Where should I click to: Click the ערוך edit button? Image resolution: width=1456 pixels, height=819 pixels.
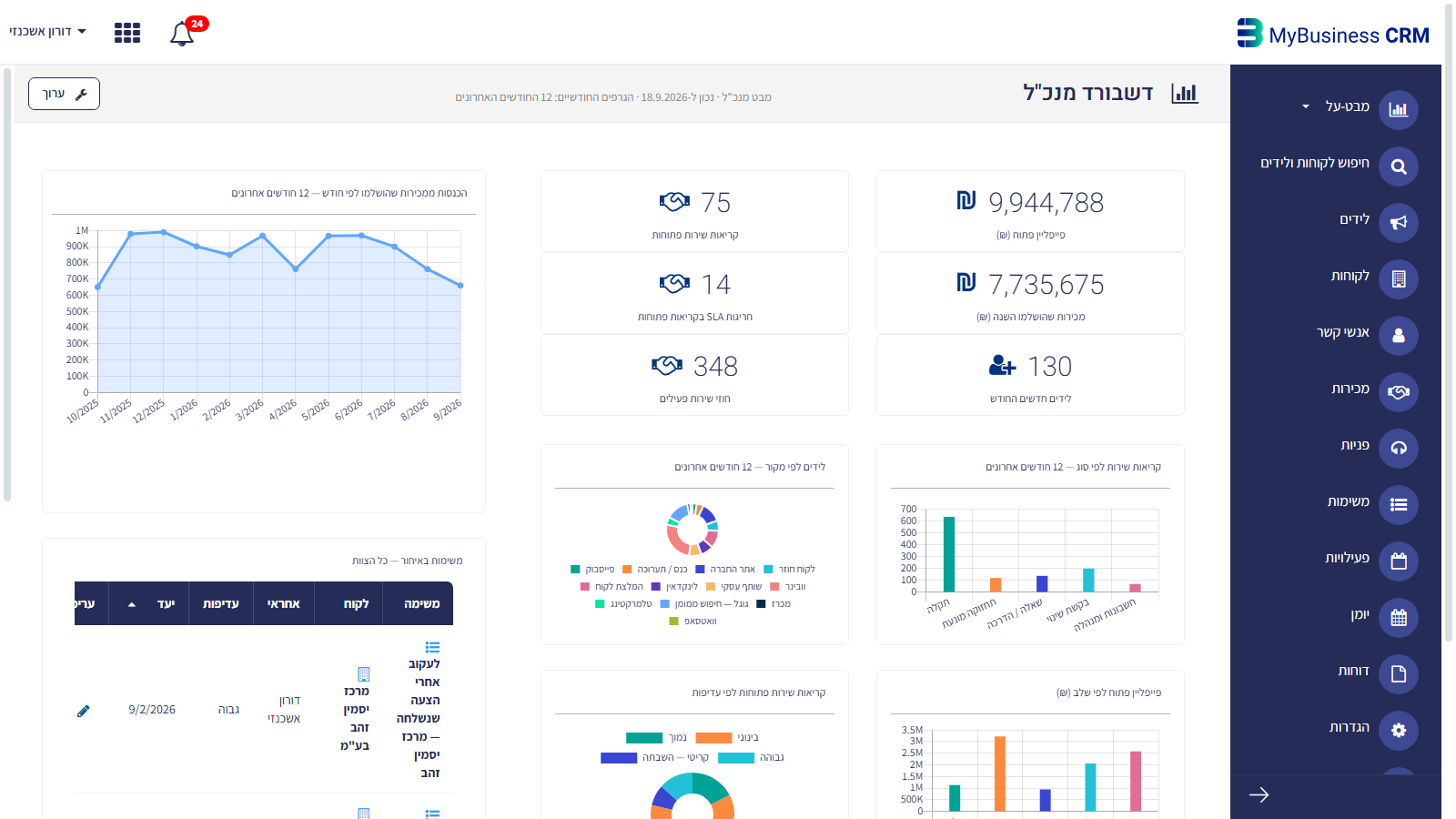click(64, 94)
